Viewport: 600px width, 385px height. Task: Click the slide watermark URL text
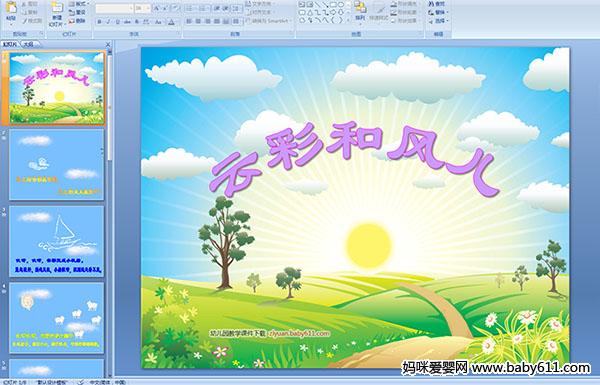[299, 333]
